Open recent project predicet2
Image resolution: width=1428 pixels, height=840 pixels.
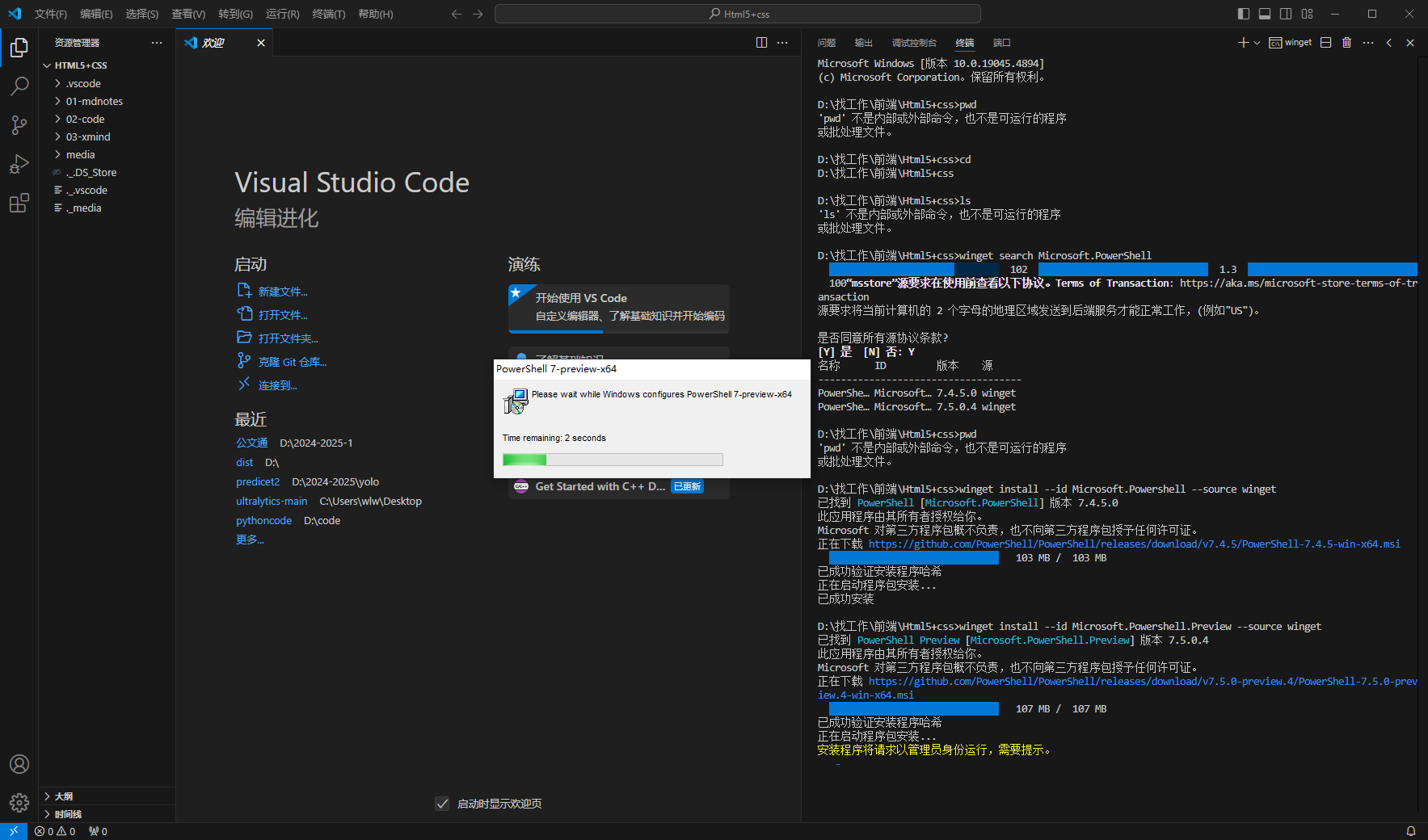(258, 481)
